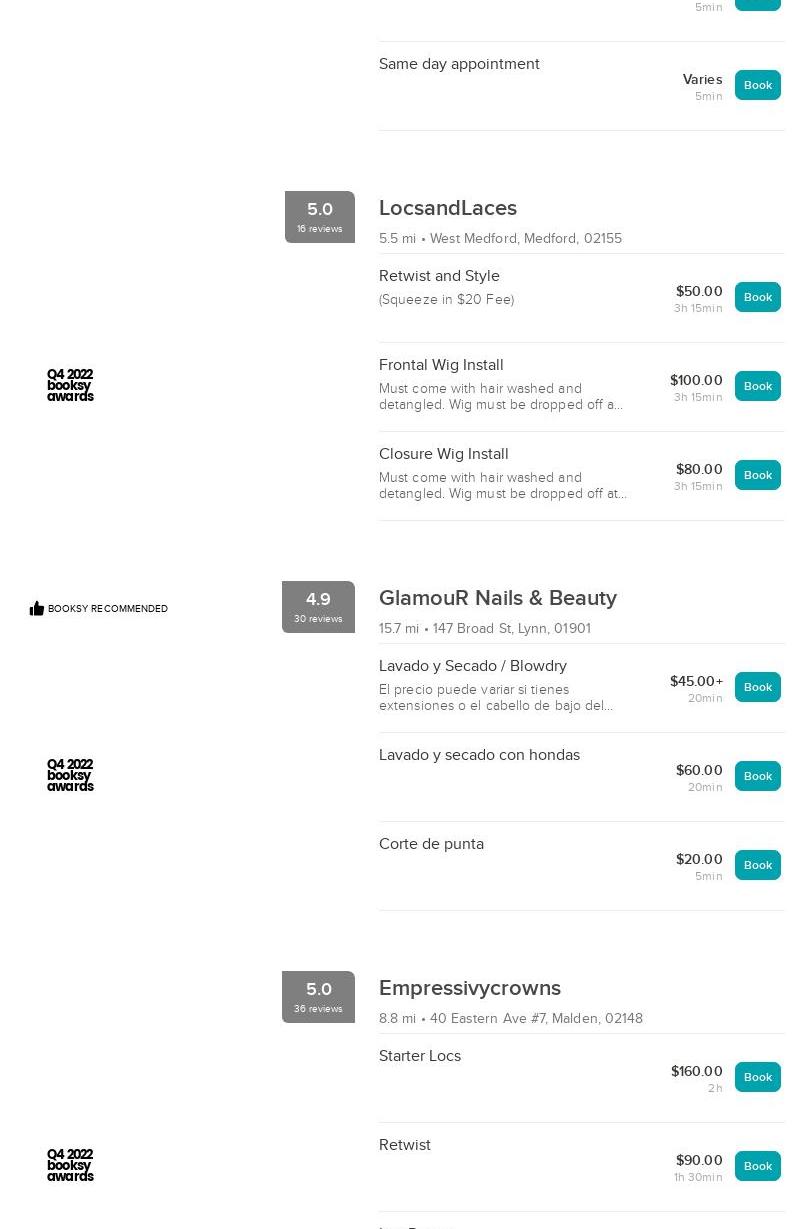Open Empressivycrowns 5.0 rating badge
Screen dimensions: 800x1229
point(318,997)
